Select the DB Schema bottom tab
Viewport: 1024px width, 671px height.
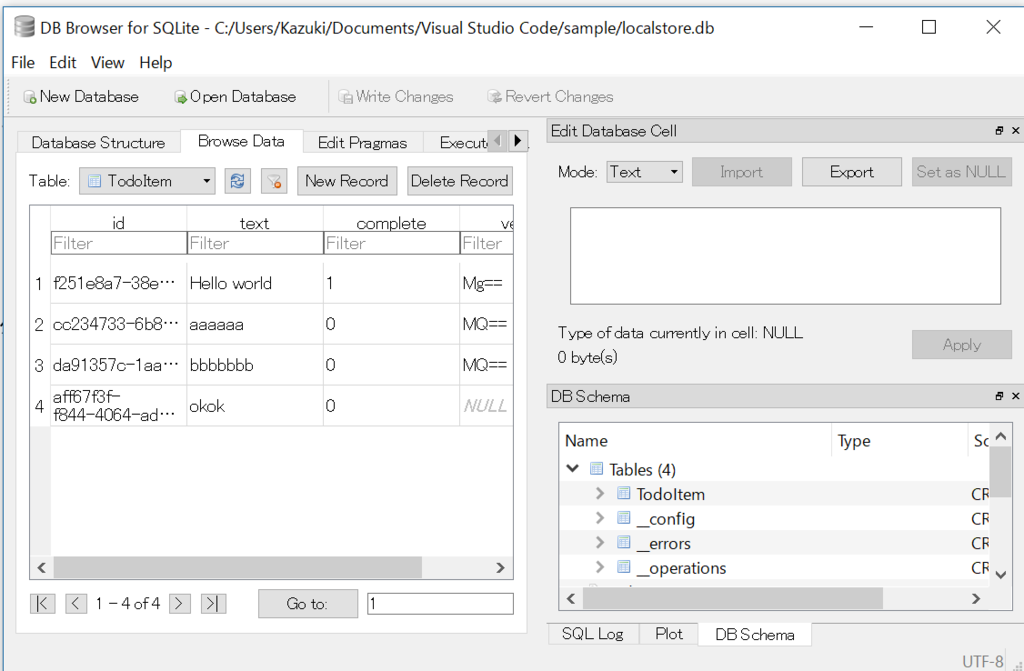(x=754, y=634)
